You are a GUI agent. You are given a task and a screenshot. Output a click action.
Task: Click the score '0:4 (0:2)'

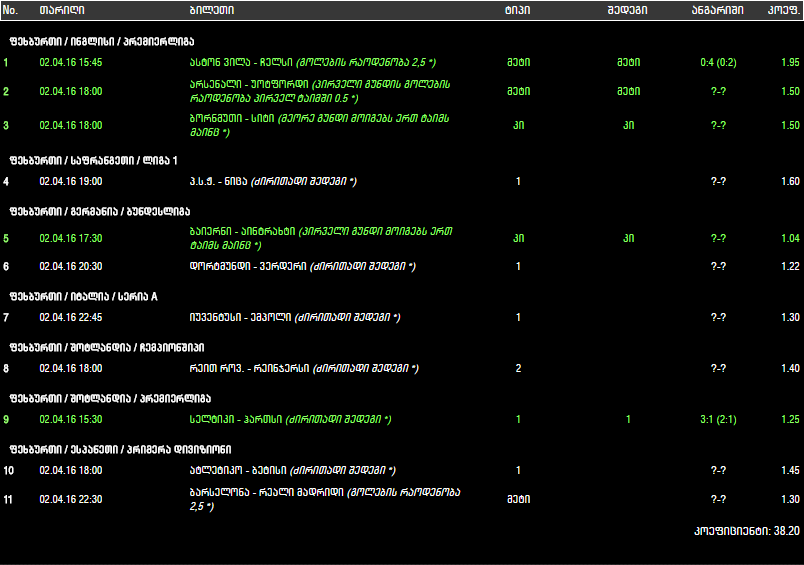718,63
